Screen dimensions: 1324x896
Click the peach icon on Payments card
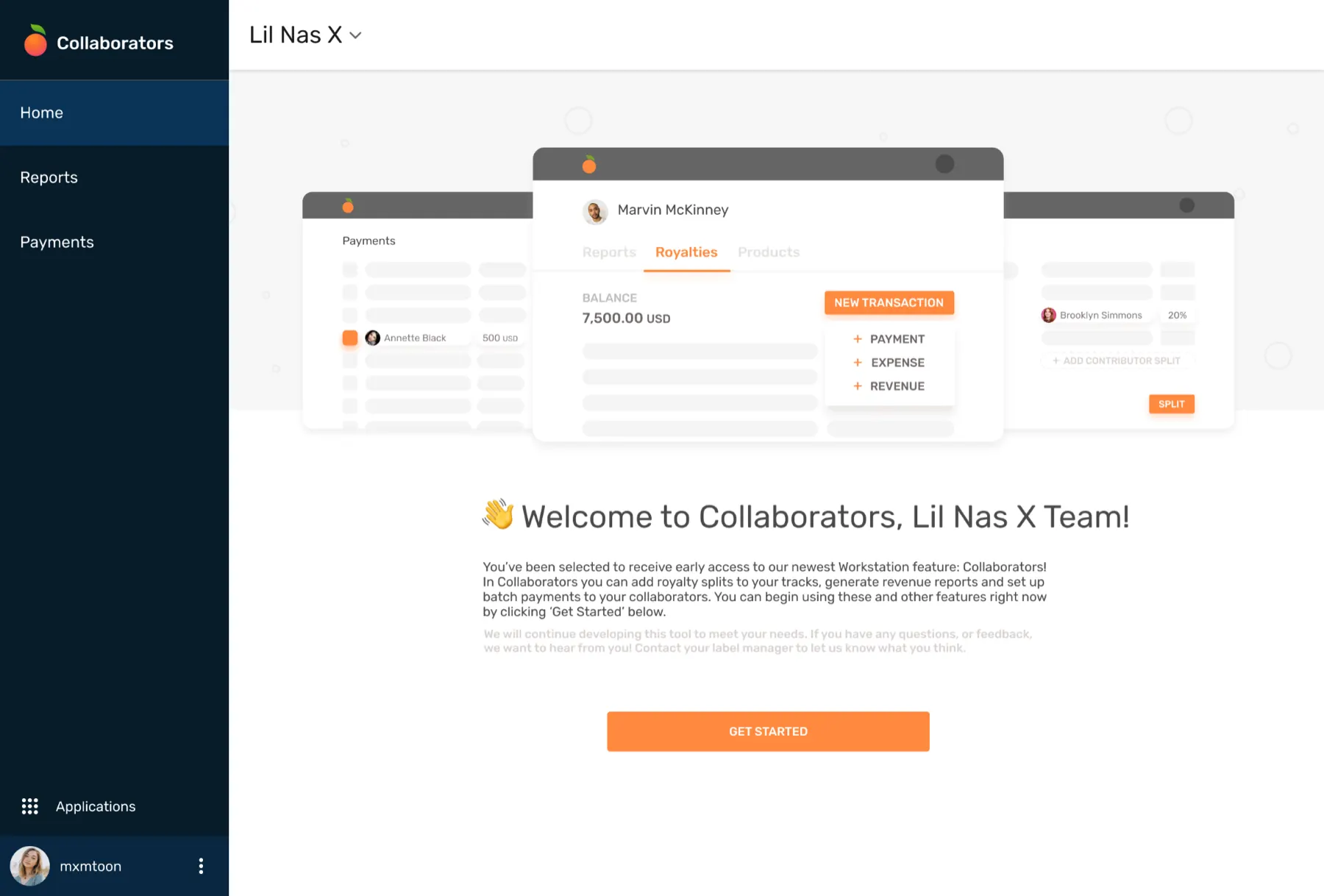pyautogui.click(x=348, y=205)
